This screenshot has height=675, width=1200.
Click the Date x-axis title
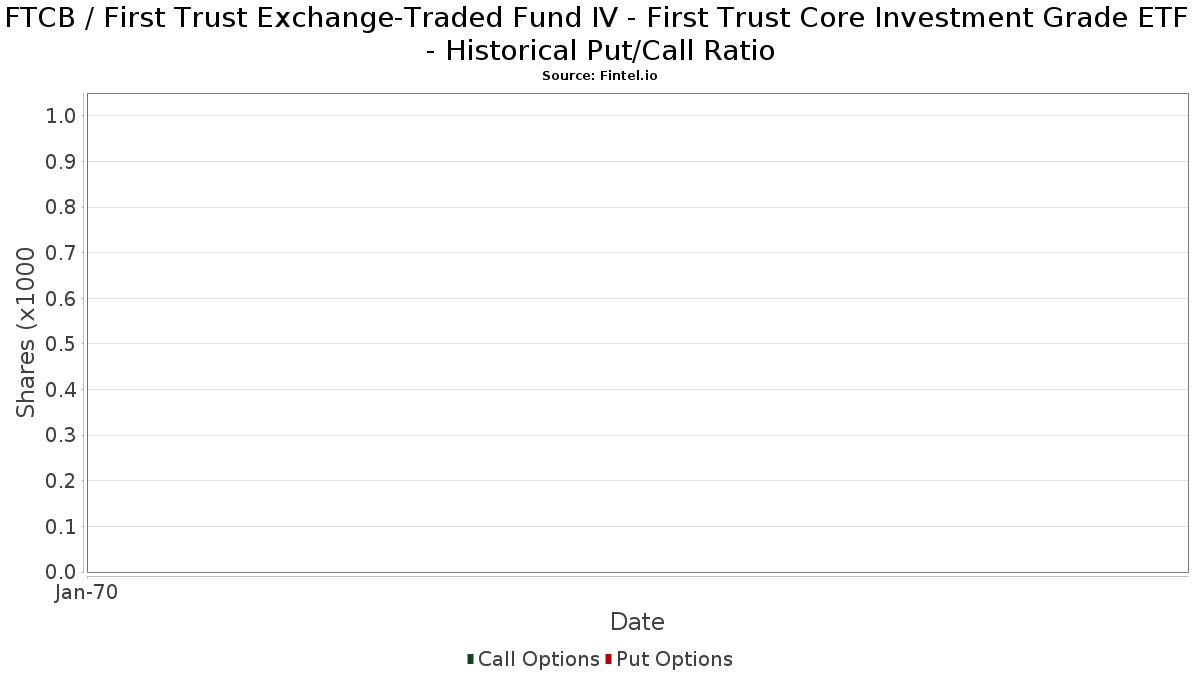(x=637, y=622)
